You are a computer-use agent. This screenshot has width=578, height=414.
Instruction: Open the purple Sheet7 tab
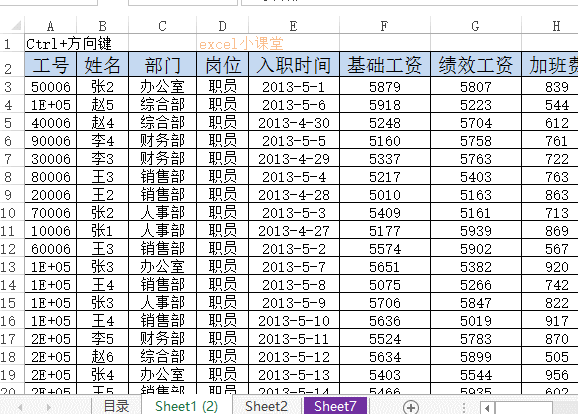click(335, 406)
